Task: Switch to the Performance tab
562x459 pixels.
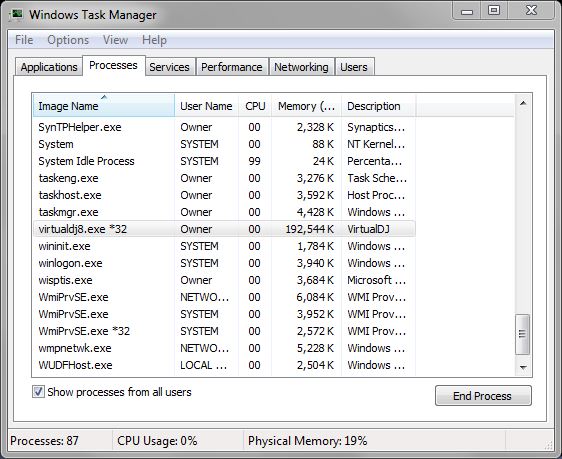Action: (232, 67)
